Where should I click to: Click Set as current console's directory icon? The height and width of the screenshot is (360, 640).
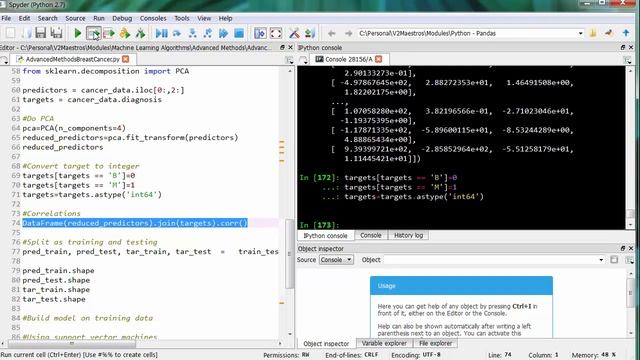pos(609,33)
